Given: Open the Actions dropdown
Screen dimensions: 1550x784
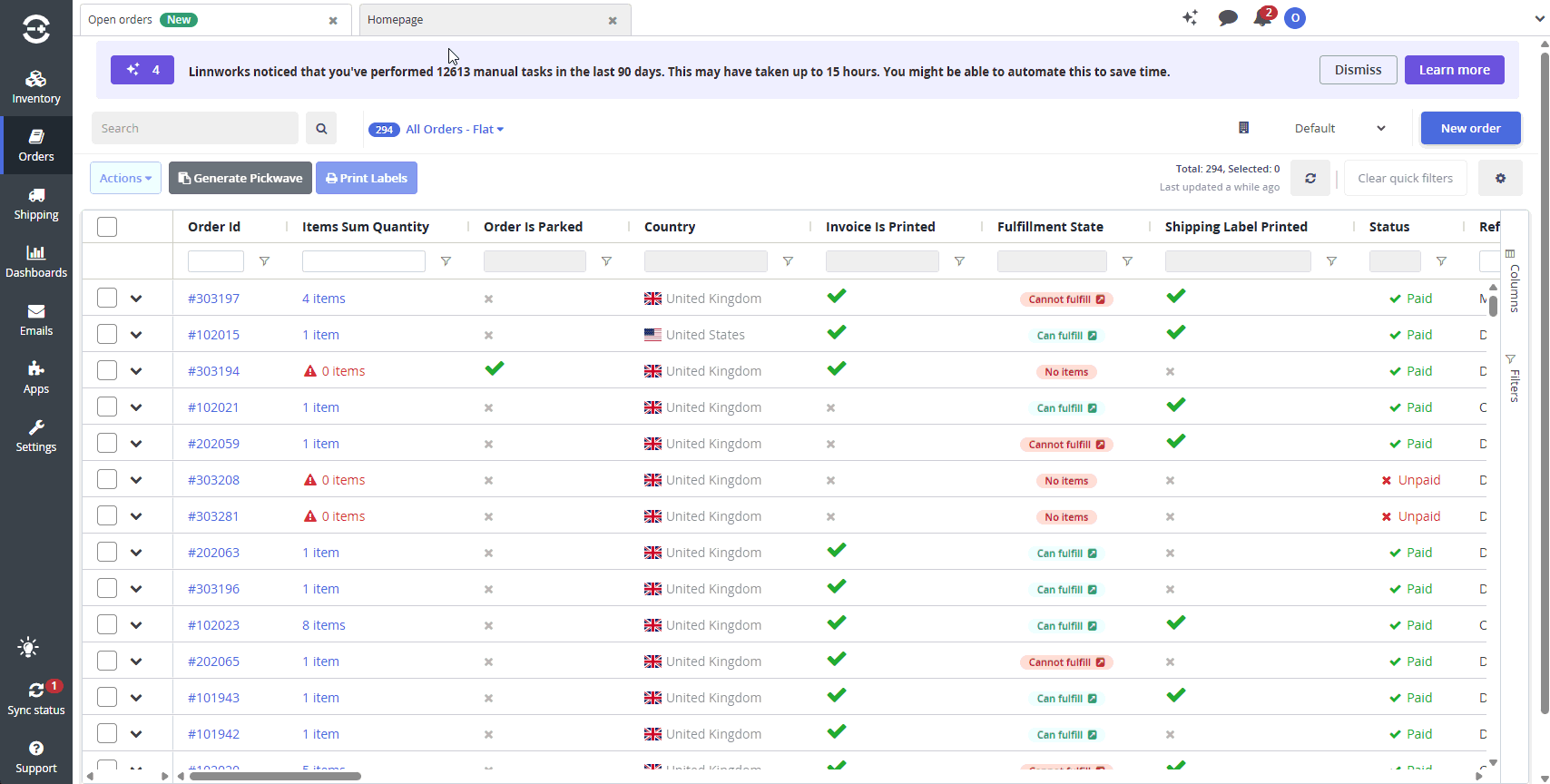Looking at the screenshot, I should tap(126, 178).
